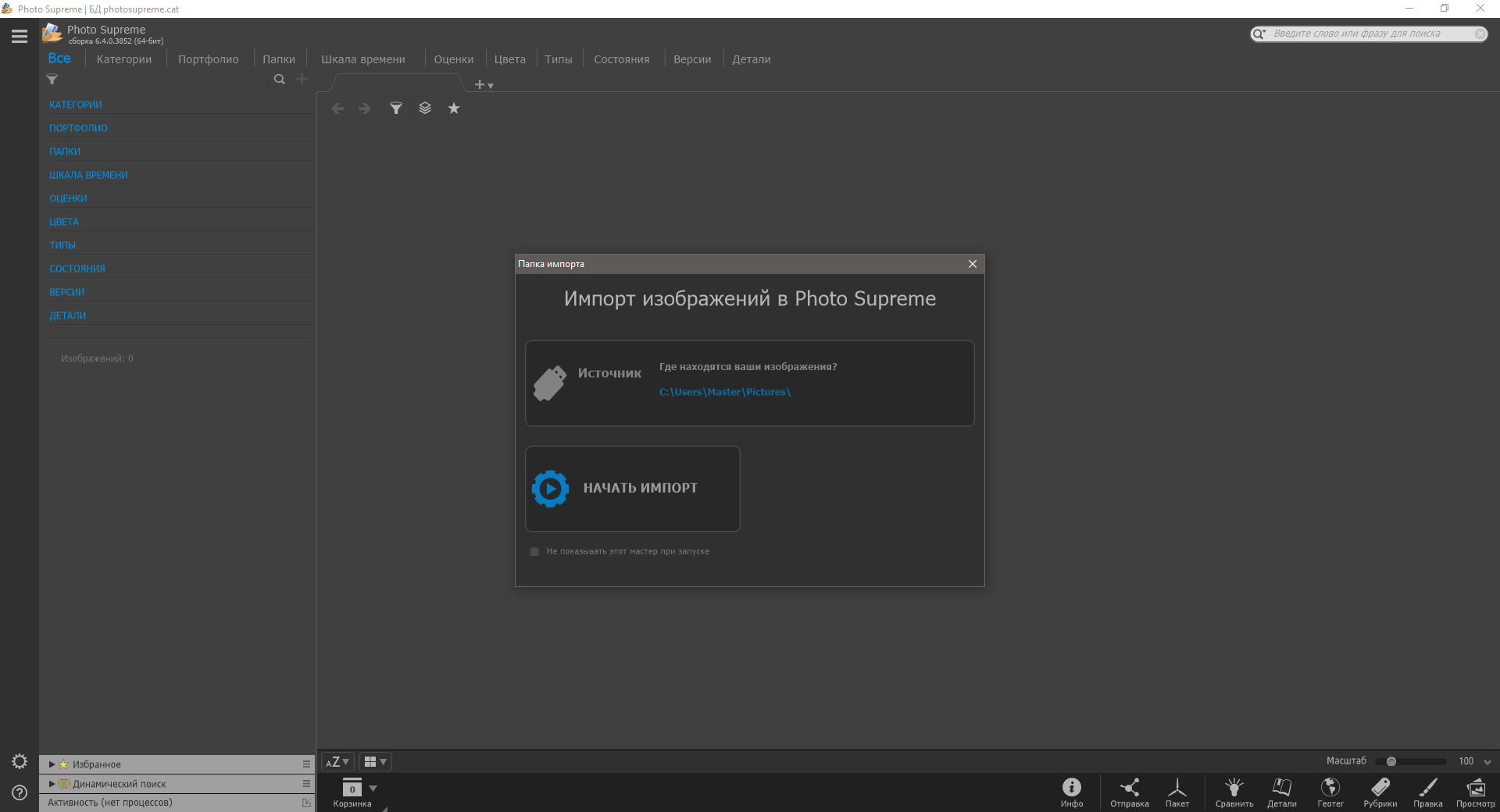Open the СОСТОЯНИЯ sidebar section

[77, 269]
